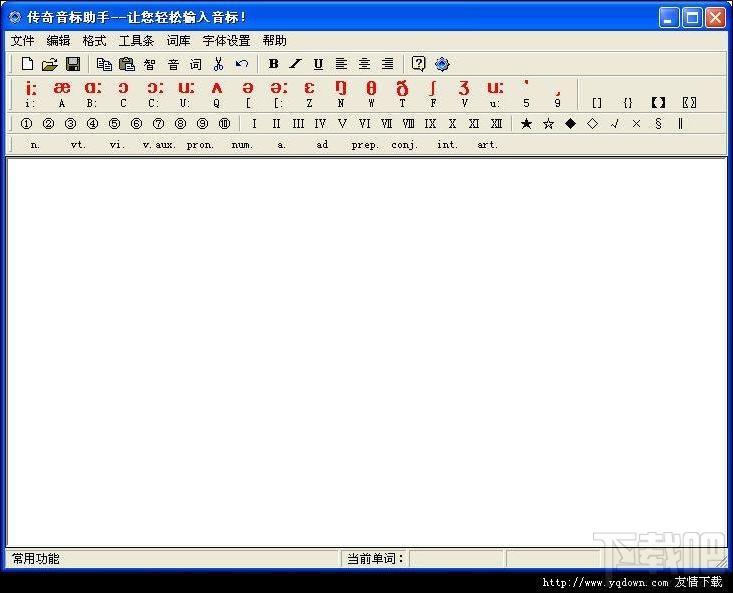Insert the æ phonetic symbol
This screenshot has width=733, height=593.
[x=62, y=94]
